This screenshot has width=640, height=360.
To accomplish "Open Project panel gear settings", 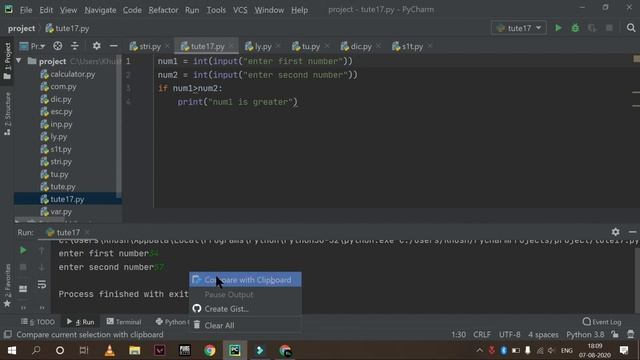I will click(x=96, y=46).
